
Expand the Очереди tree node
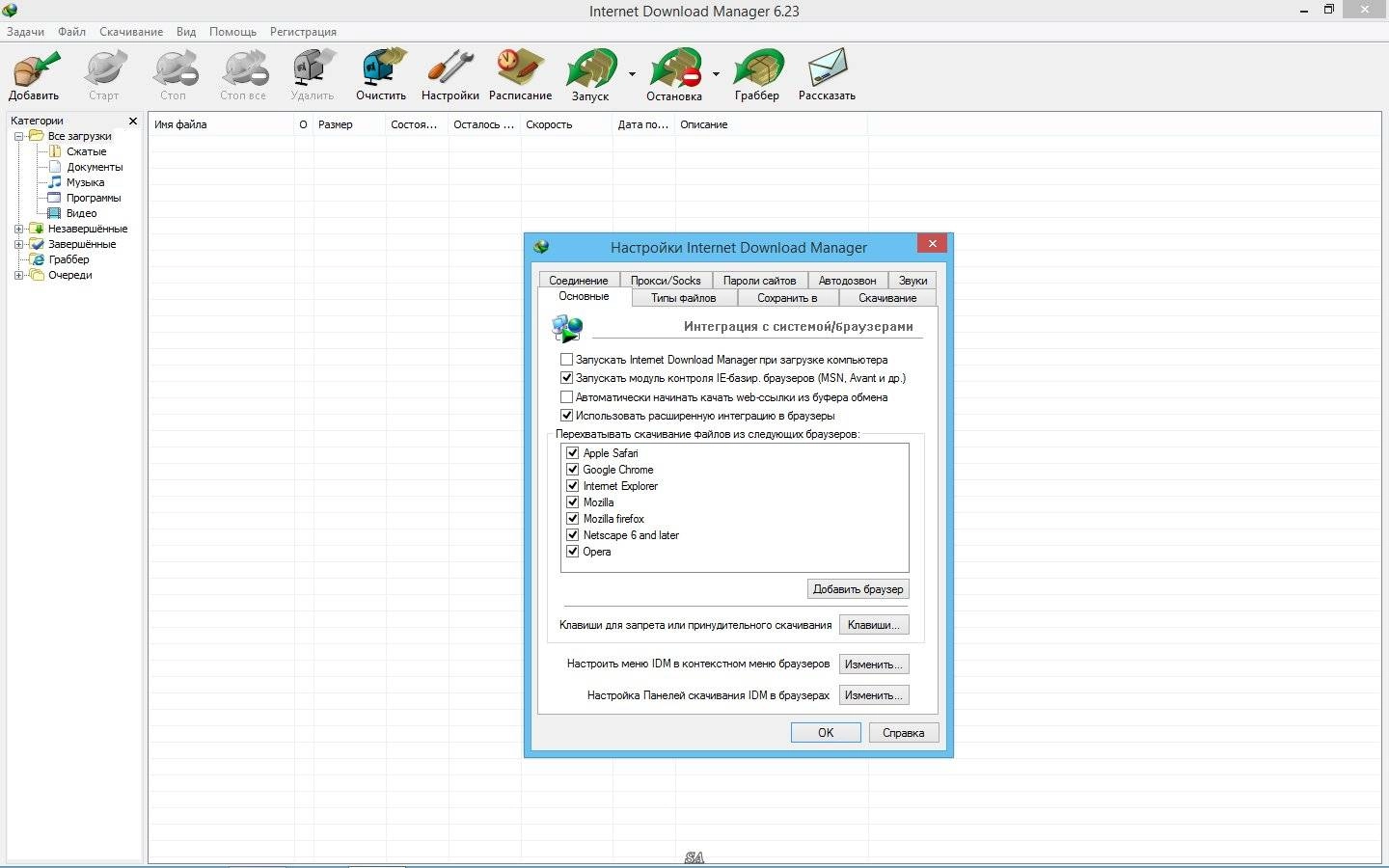point(18,275)
